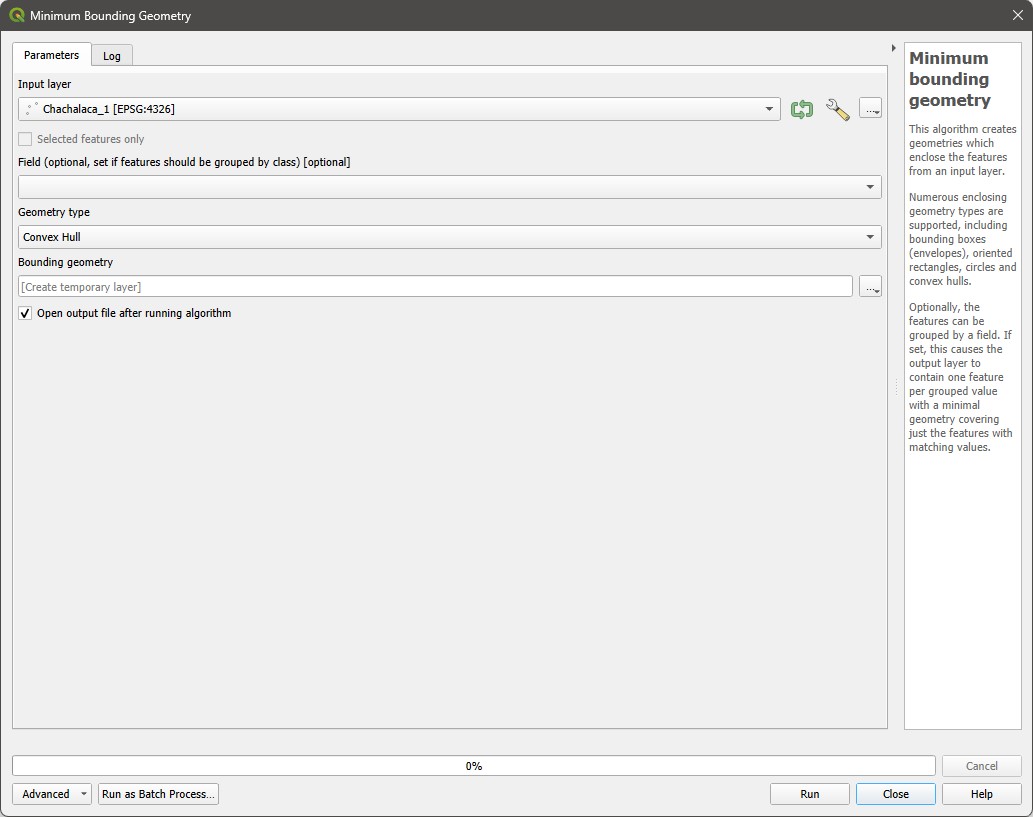Open the Geometry type Convex Hull dropdown
This screenshot has height=817, width=1033.
pos(450,237)
